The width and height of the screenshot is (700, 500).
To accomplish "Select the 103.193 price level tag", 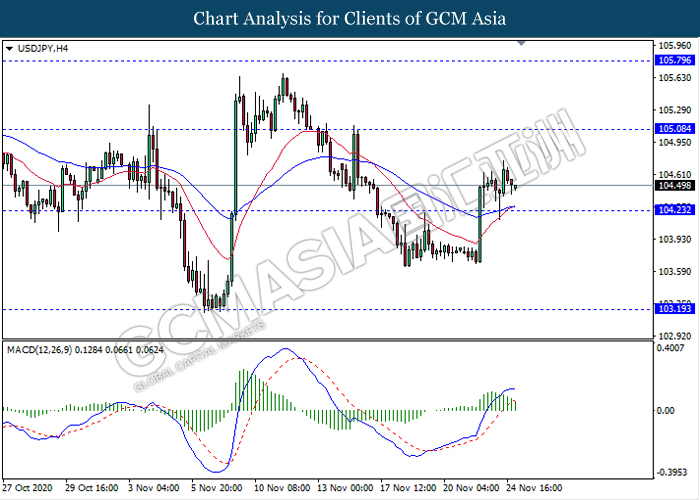I will pyautogui.click(x=671, y=310).
